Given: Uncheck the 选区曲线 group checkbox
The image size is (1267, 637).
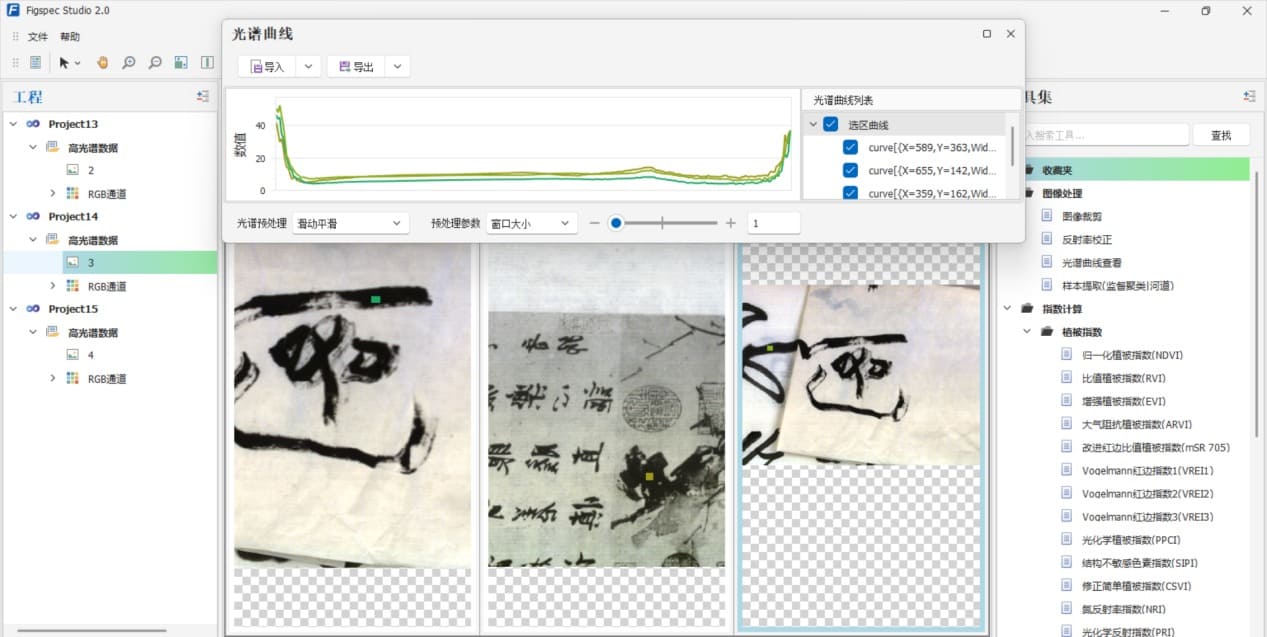Looking at the screenshot, I should click(x=831, y=125).
